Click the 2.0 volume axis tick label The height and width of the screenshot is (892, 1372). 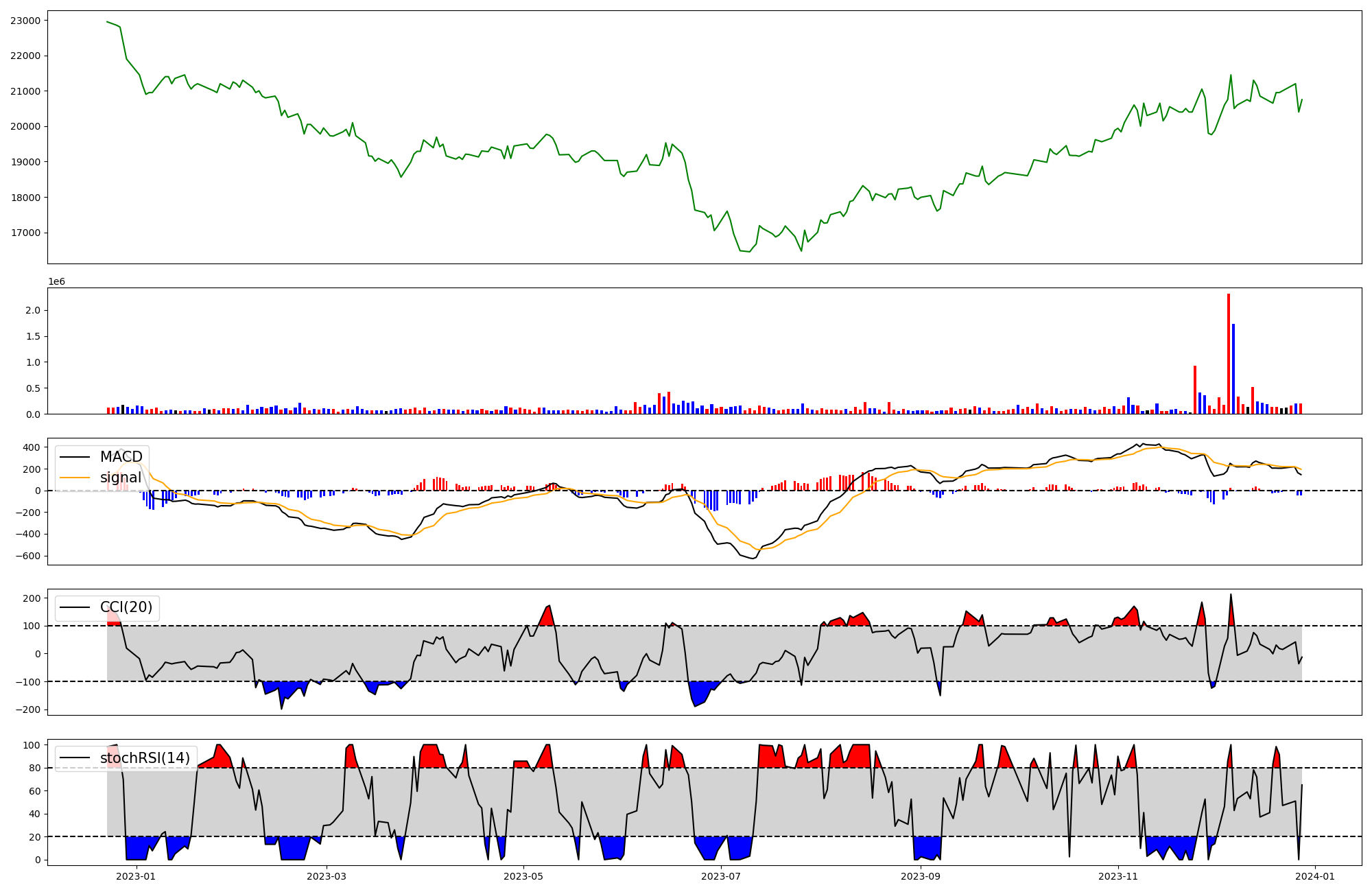pos(33,310)
